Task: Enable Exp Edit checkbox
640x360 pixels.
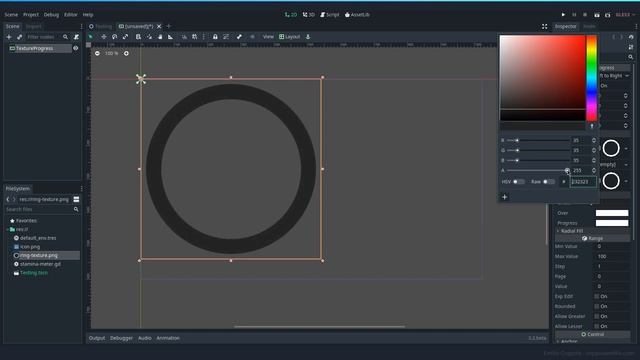Action: click(x=597, y=296)
